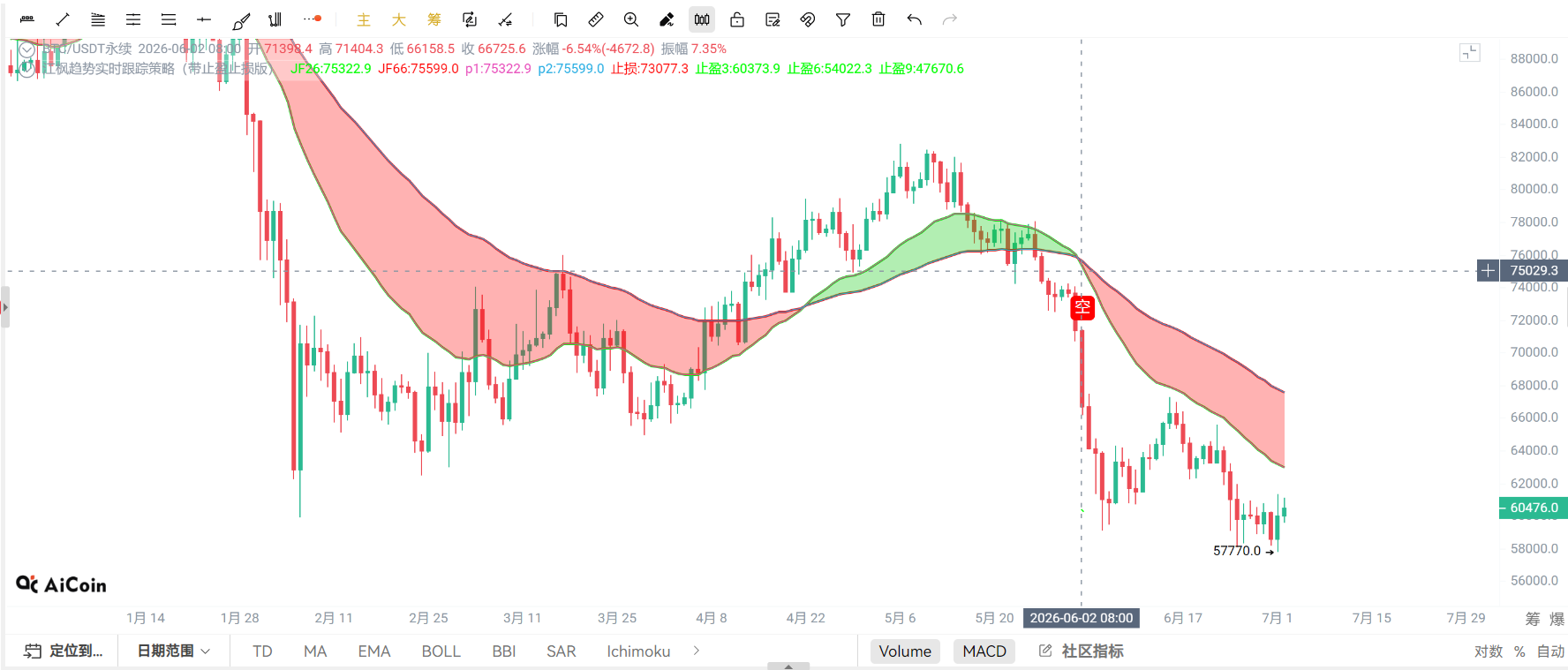Screen dimensions: 1568x670
Task: Click the filter funnel icon
Action: [x=843, y=19]
